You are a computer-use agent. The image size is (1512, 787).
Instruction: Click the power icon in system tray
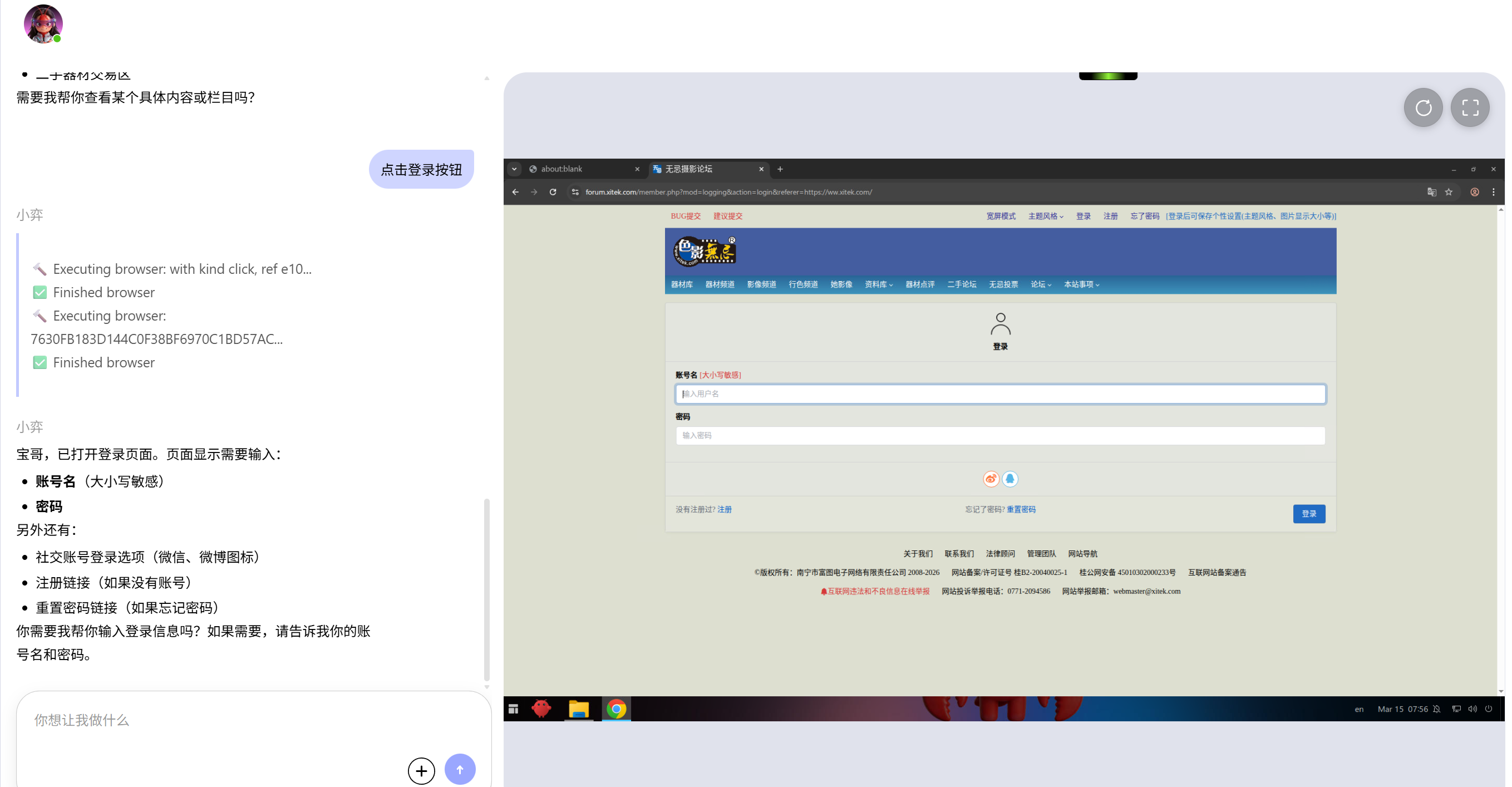pyautogui.click(x=1489, y=709)
